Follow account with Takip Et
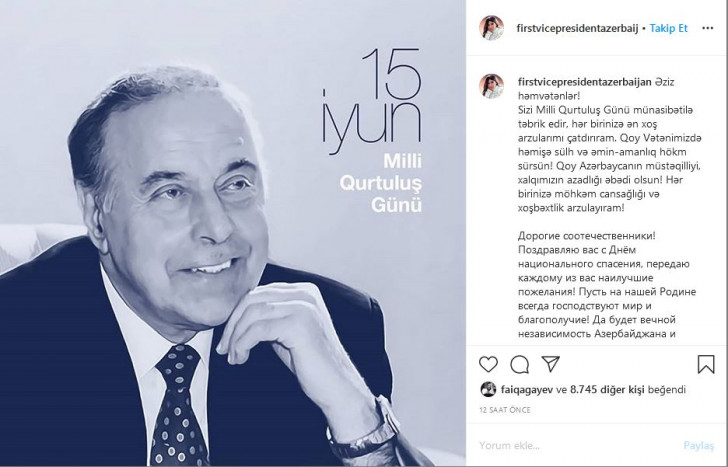Screen dimensions: 728x467 [x=668, y=28]
